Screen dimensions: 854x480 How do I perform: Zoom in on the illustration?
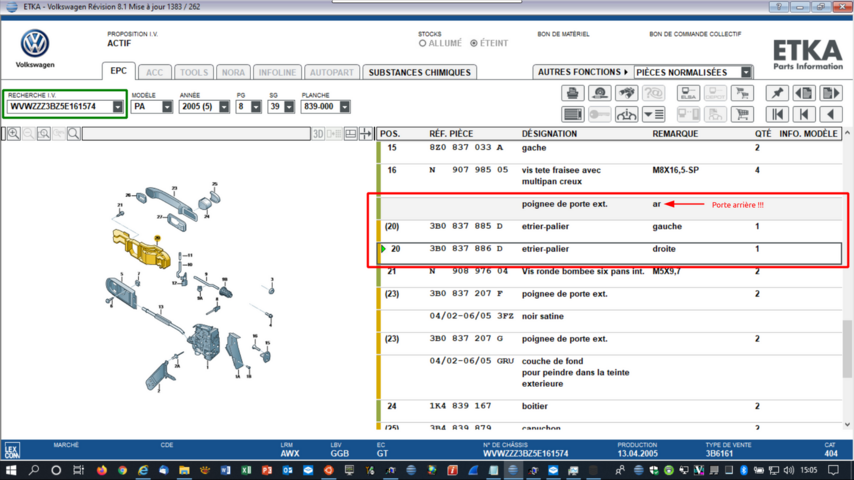point(14,133)
